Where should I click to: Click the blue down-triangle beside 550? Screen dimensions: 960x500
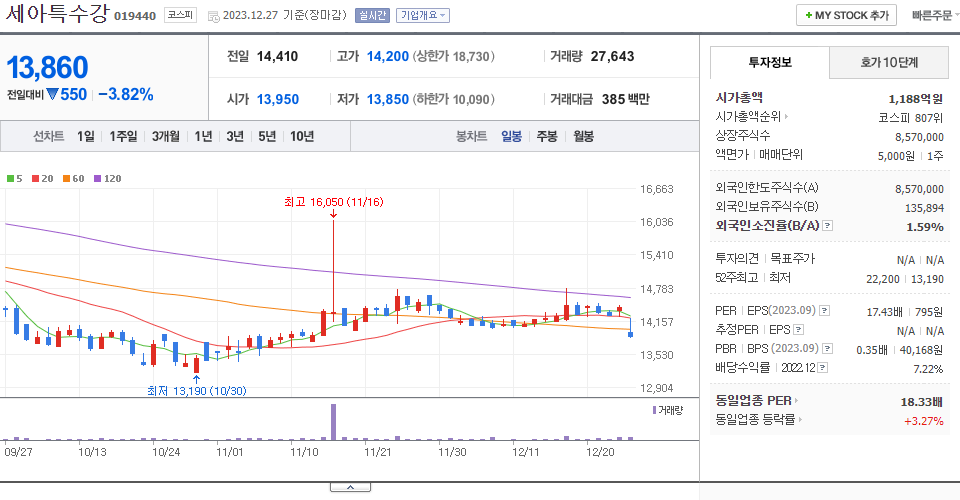tap(52, 94)
